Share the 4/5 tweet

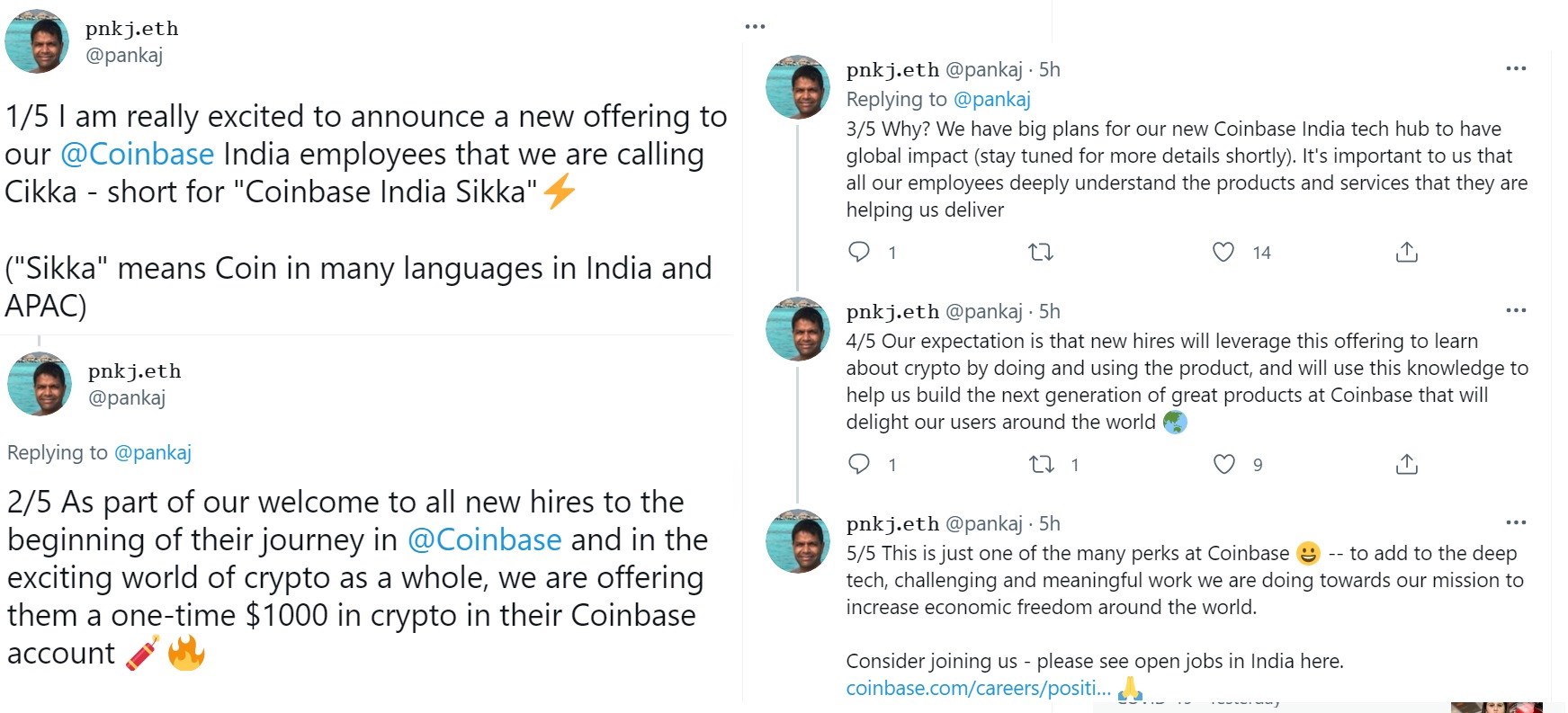(x=1407, y=464)
